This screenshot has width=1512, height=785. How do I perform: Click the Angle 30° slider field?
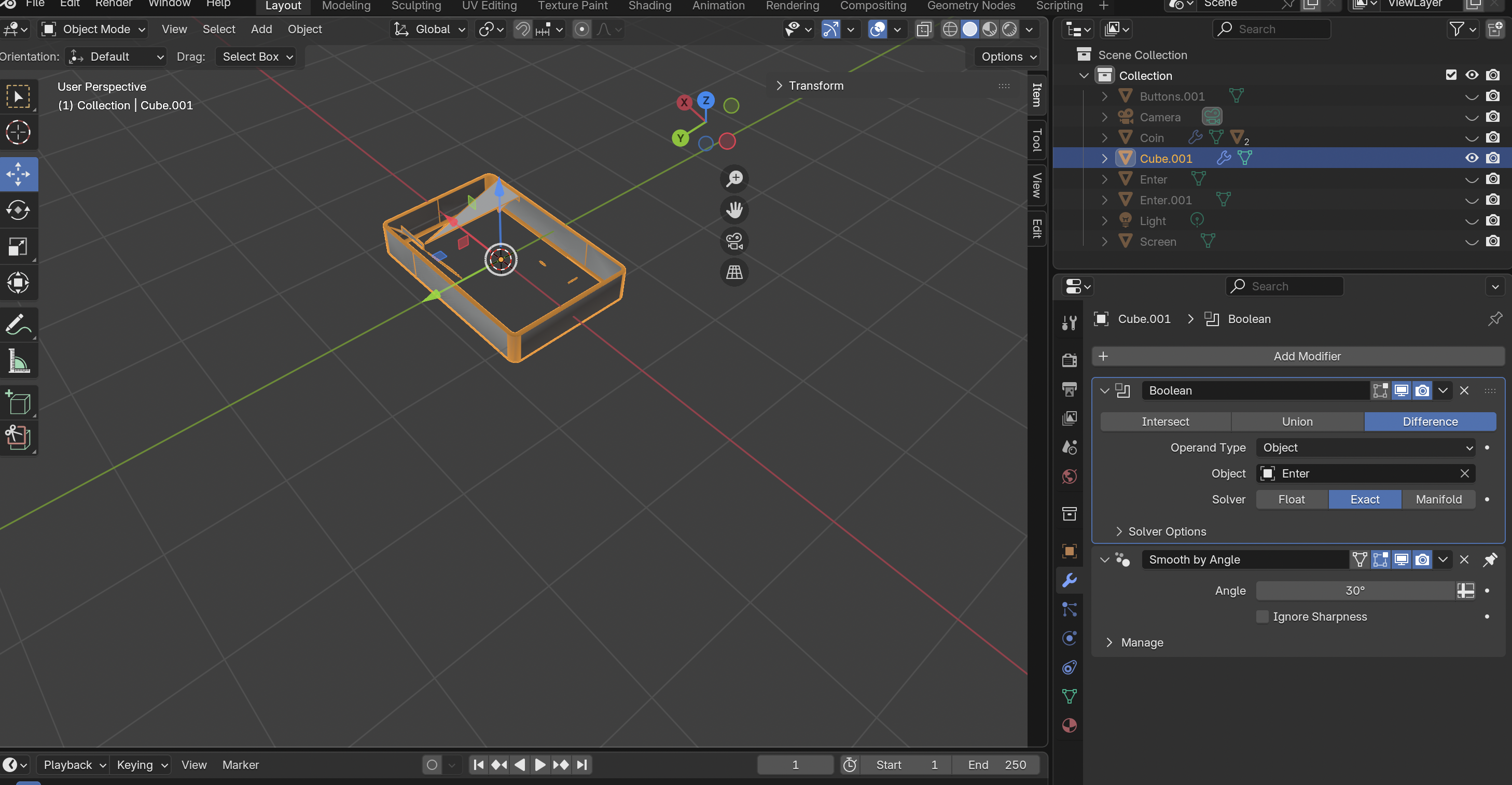tap(1355, 591)
